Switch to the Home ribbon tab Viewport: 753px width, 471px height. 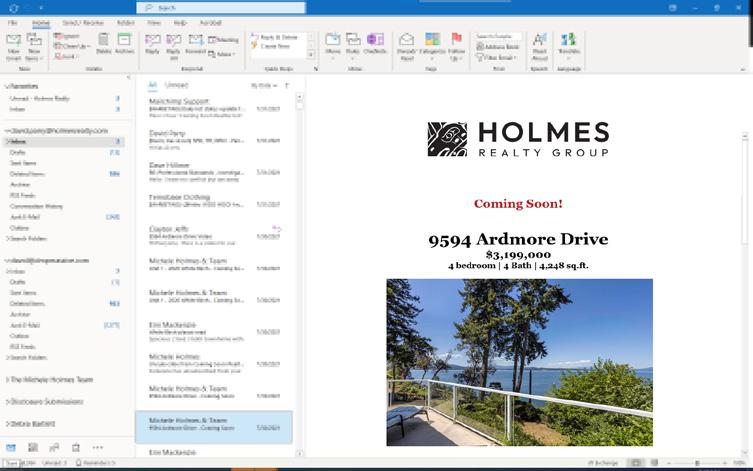pos(41,23)
